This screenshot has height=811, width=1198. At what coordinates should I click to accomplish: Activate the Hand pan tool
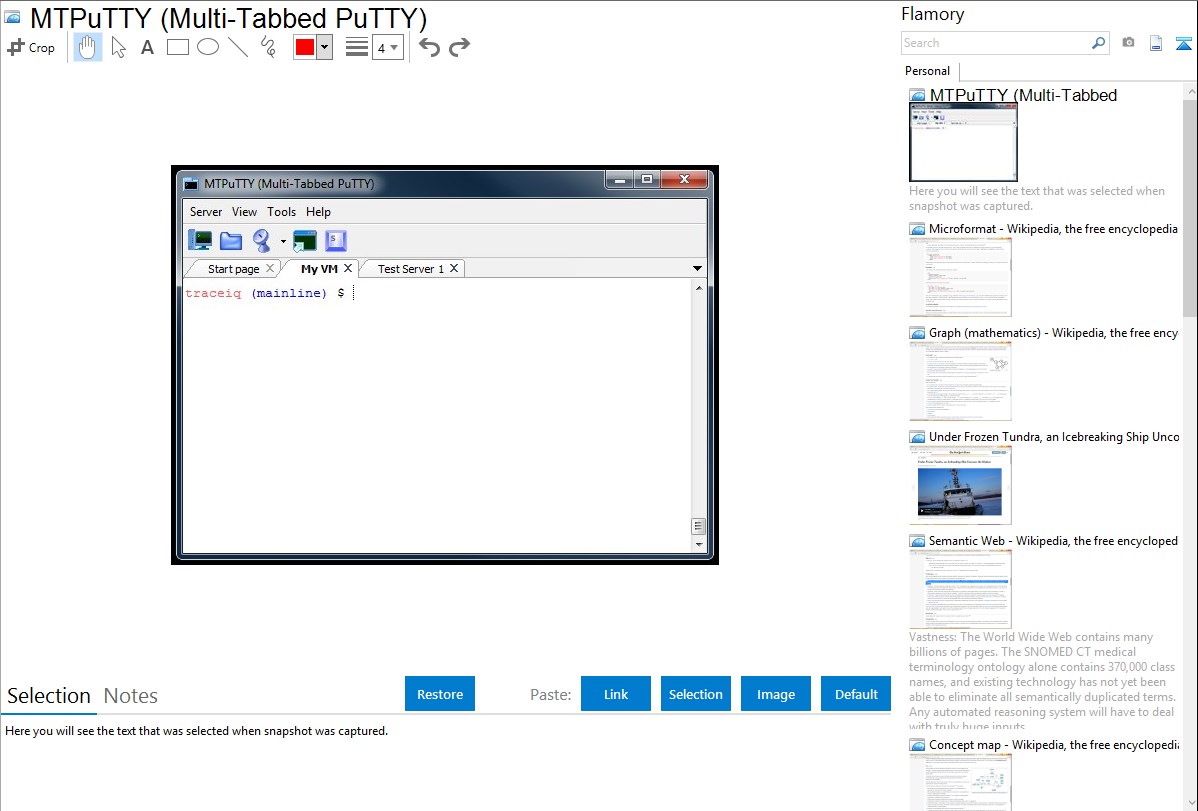(88, 47)
